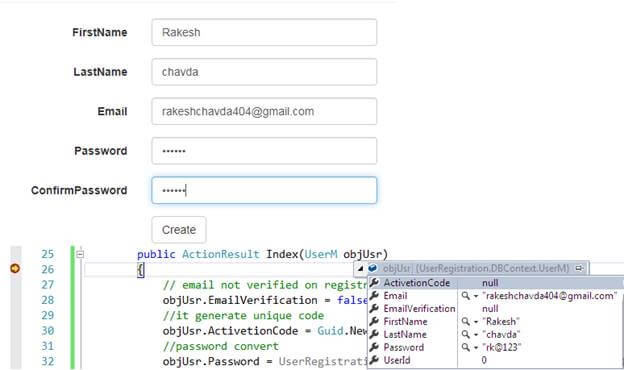Click ActionResult type in line 25

coord(220,254)
